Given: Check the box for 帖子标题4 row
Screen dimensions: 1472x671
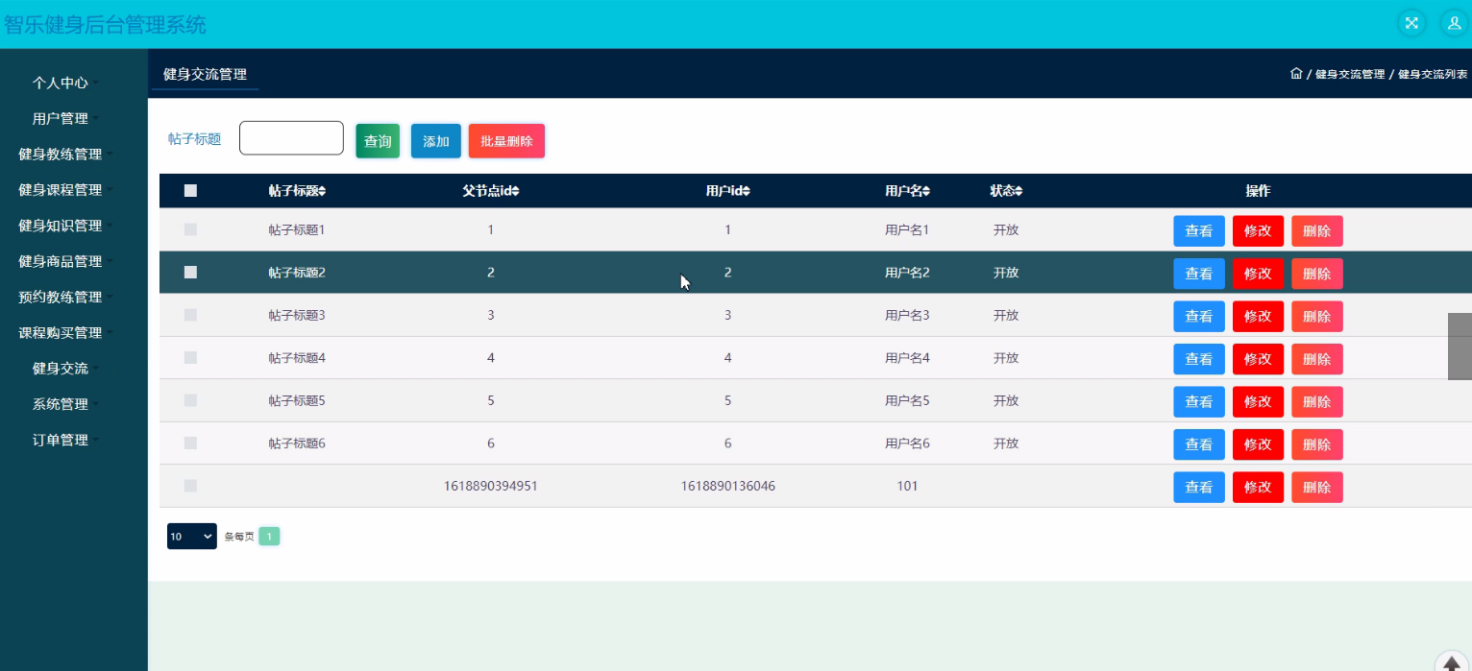Looking at the screenshot, I should point(191,358).
